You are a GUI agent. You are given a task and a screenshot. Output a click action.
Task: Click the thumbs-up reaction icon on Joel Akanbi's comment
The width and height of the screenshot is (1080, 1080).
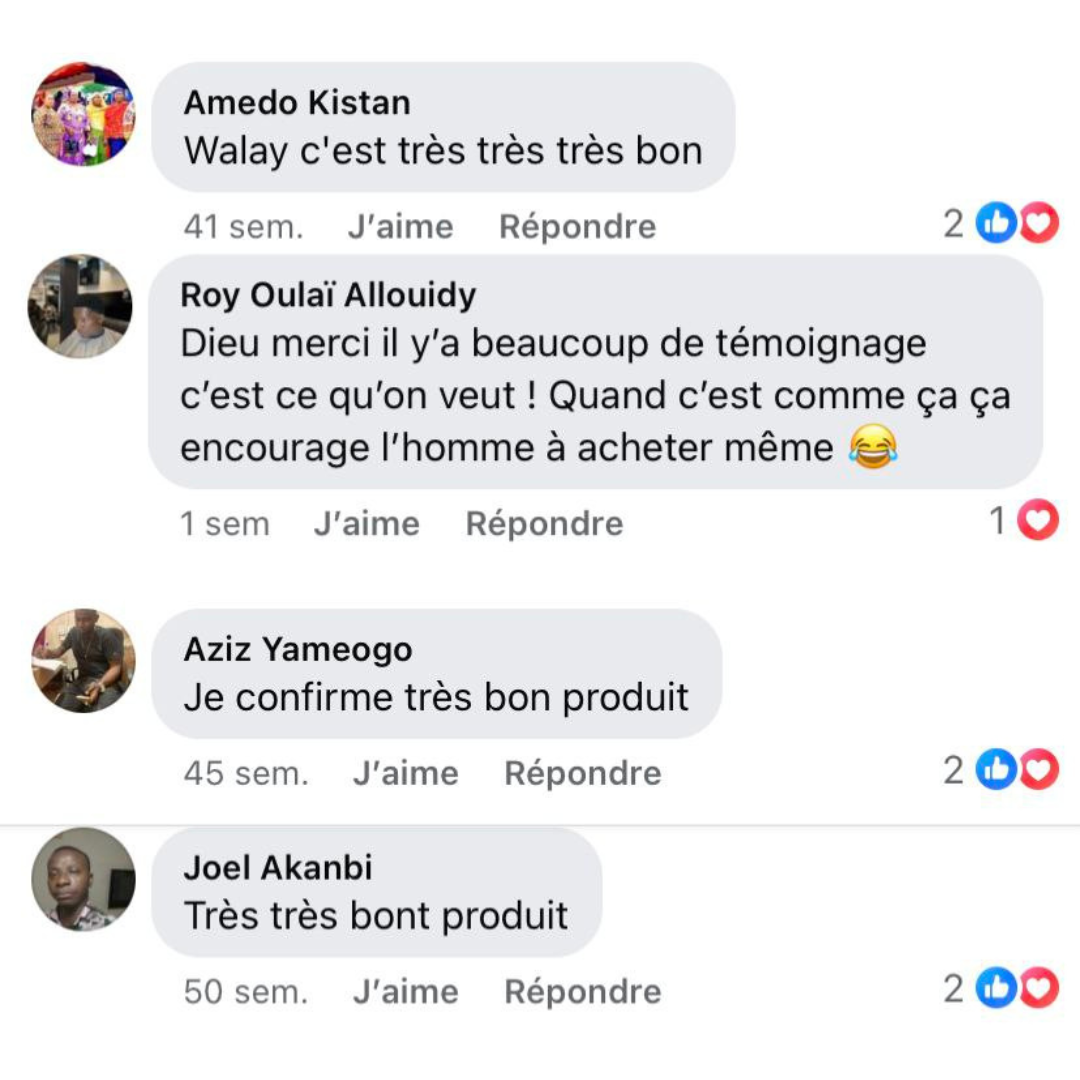coord(995,989)
